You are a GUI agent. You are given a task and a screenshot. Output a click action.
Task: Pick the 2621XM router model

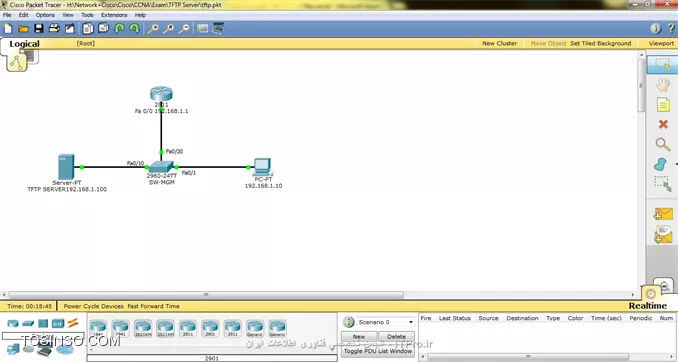[x=165, y=329]
